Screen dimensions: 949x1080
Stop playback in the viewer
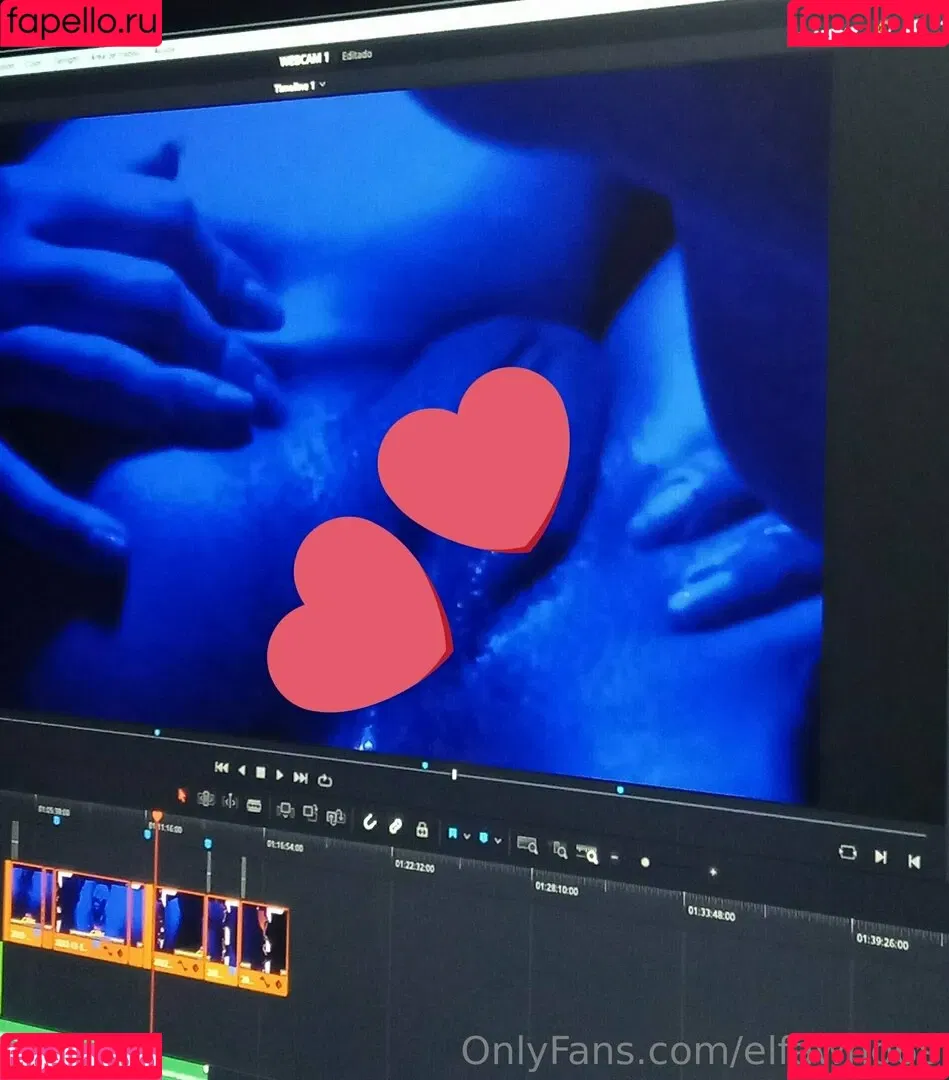(260, 773)
